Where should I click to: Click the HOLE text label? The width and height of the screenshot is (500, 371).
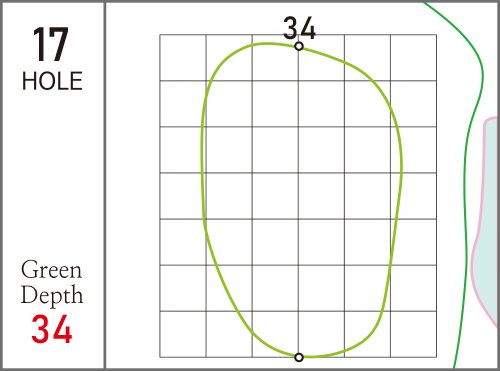pos(52,81)
